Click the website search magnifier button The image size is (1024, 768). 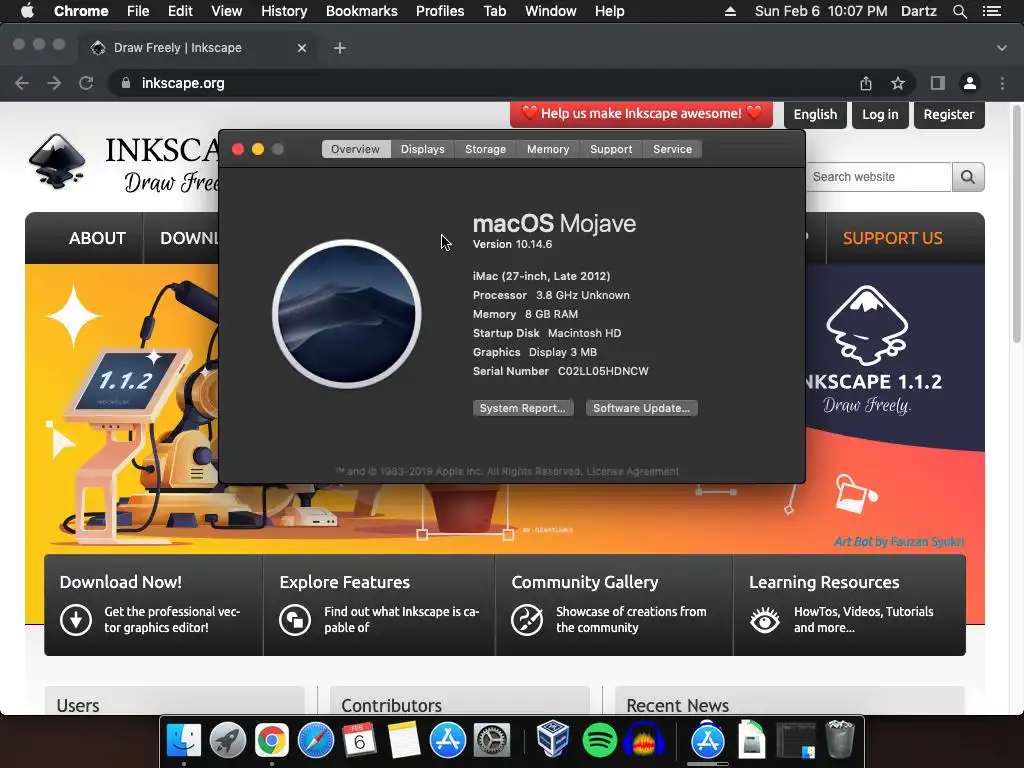coord(968,177)
